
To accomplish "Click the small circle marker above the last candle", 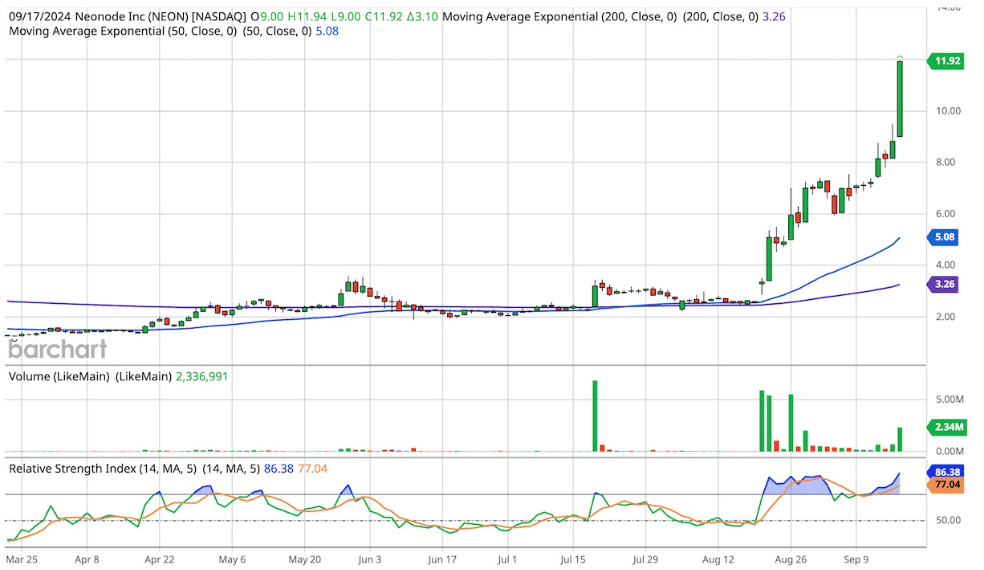I will 900,56.
